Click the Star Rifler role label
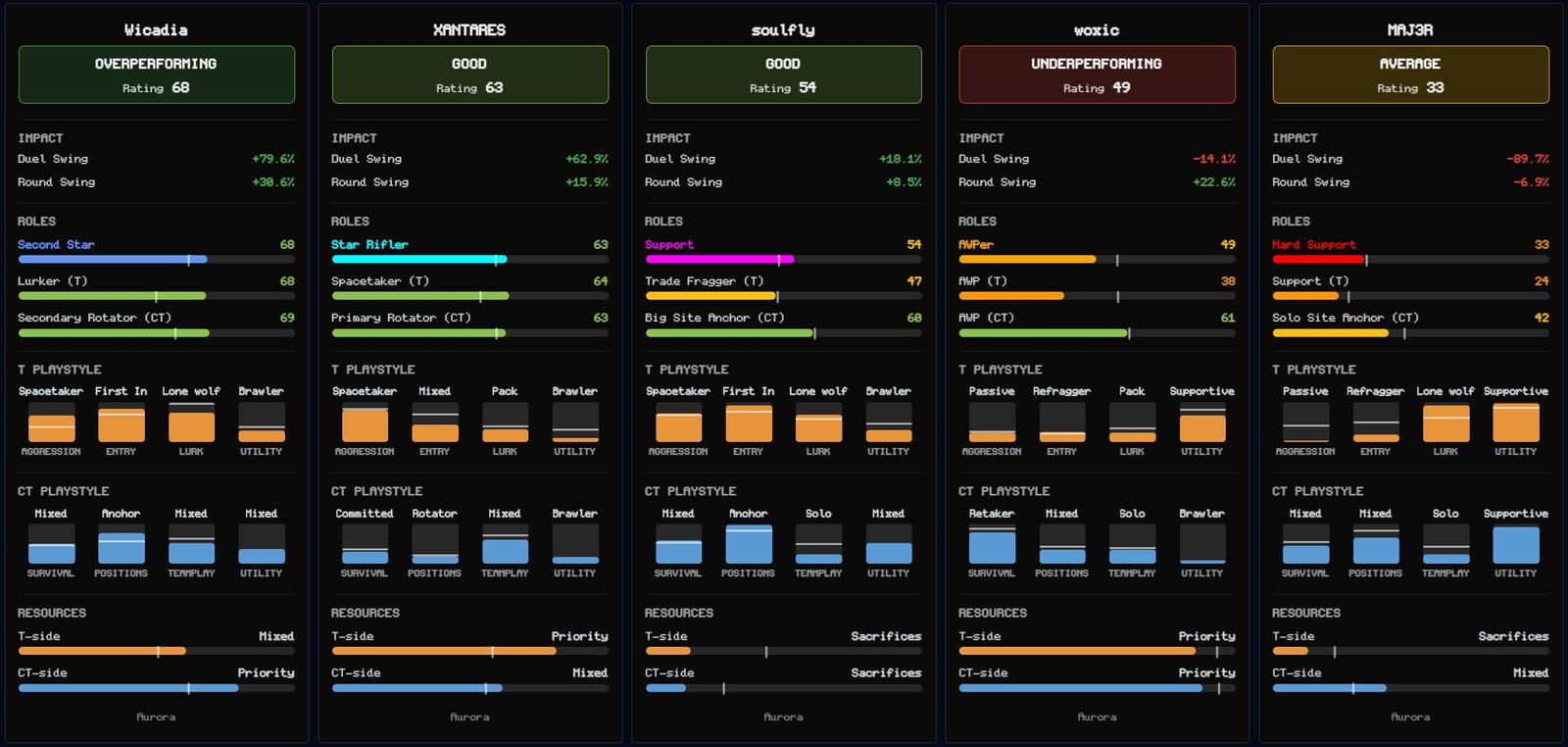The height and width of the screenshot is (747, 1568). tap(369, 245)
